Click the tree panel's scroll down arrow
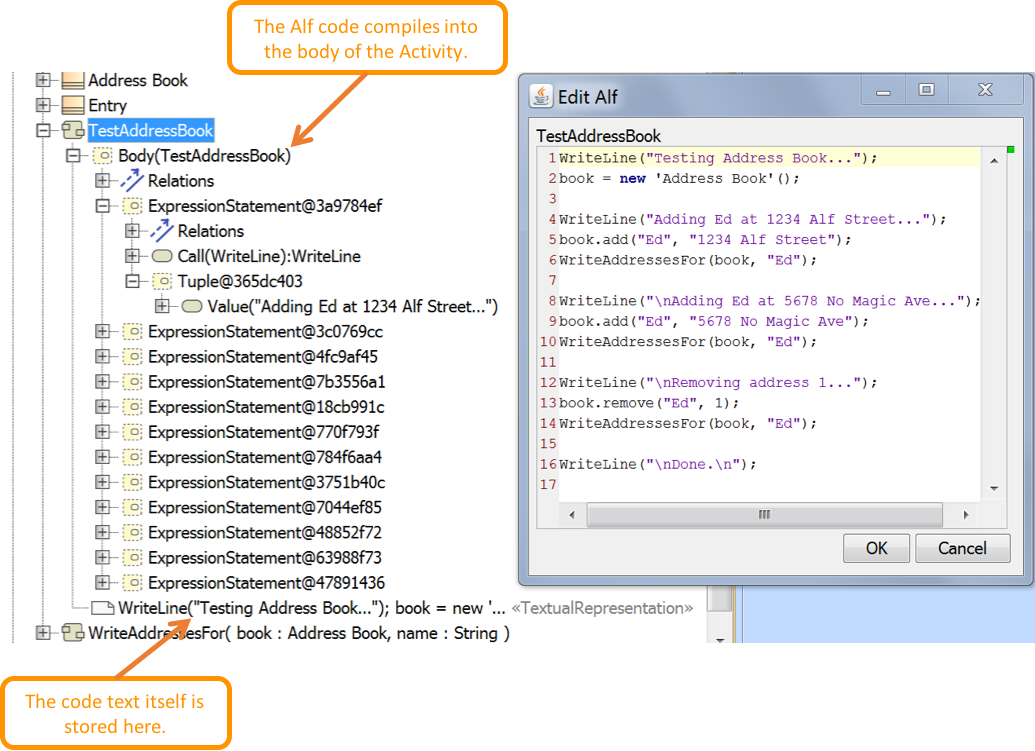Viewport: 1035px width, 751px height. 719,639
